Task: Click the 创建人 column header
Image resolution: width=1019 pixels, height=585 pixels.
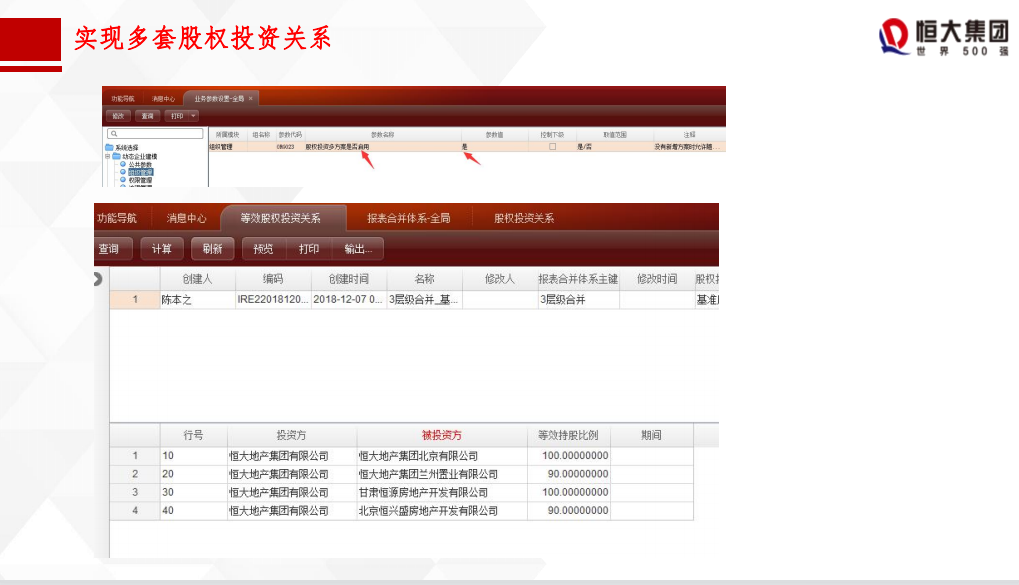Action: 198,279
